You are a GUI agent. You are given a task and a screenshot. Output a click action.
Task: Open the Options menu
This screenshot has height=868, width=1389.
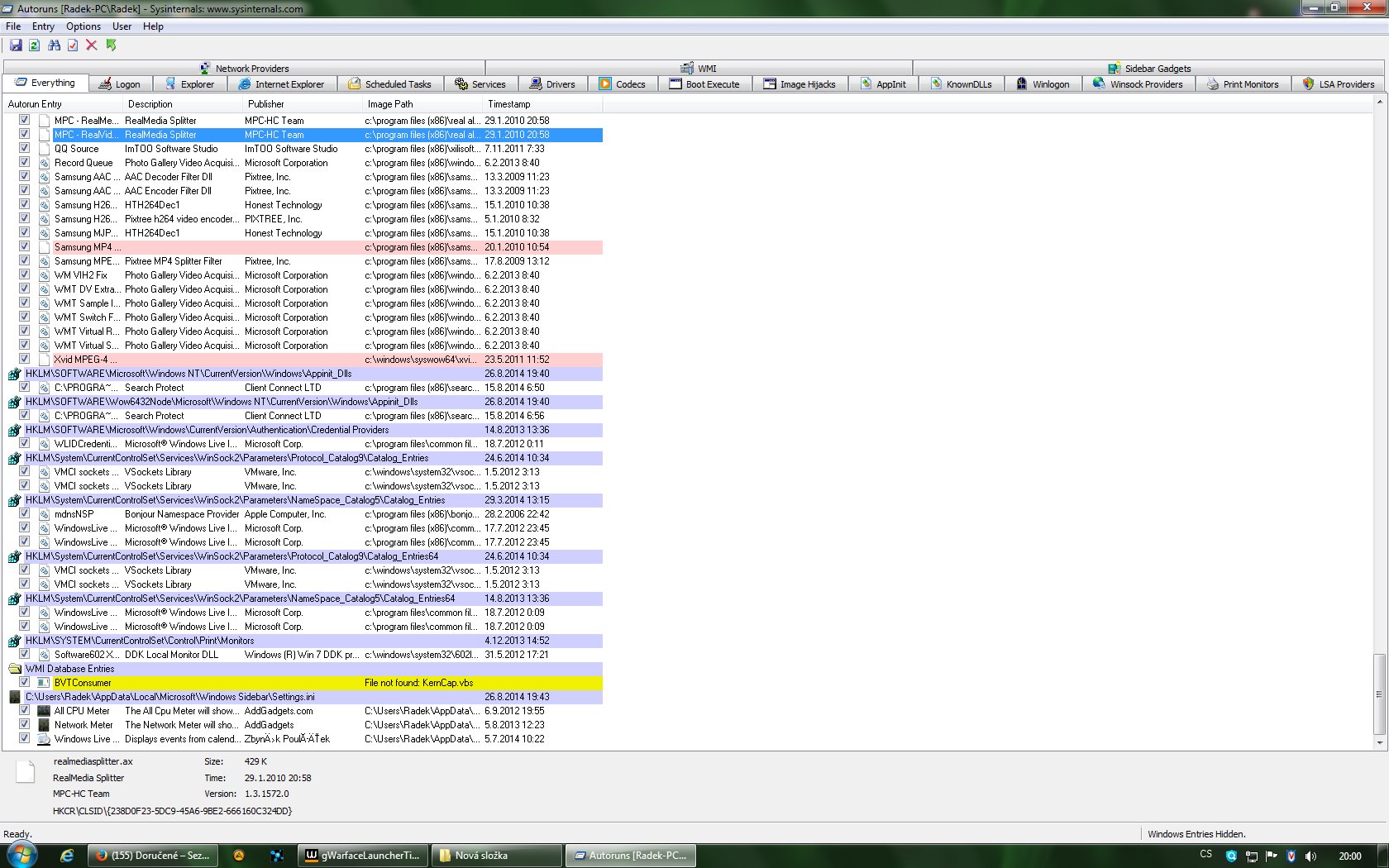pyautogui.click(x=84, y=26)
